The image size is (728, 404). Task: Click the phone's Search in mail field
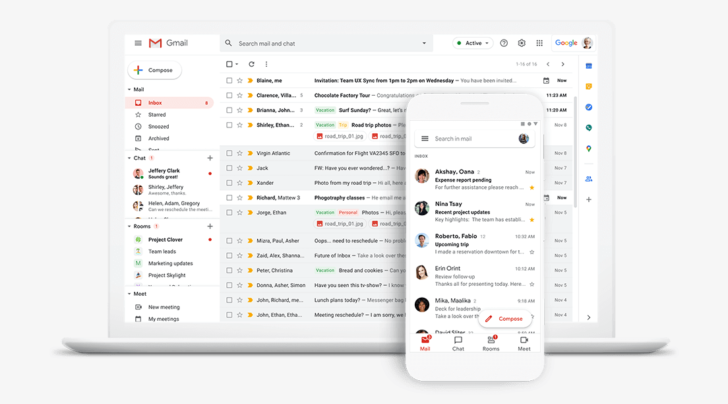474,138
